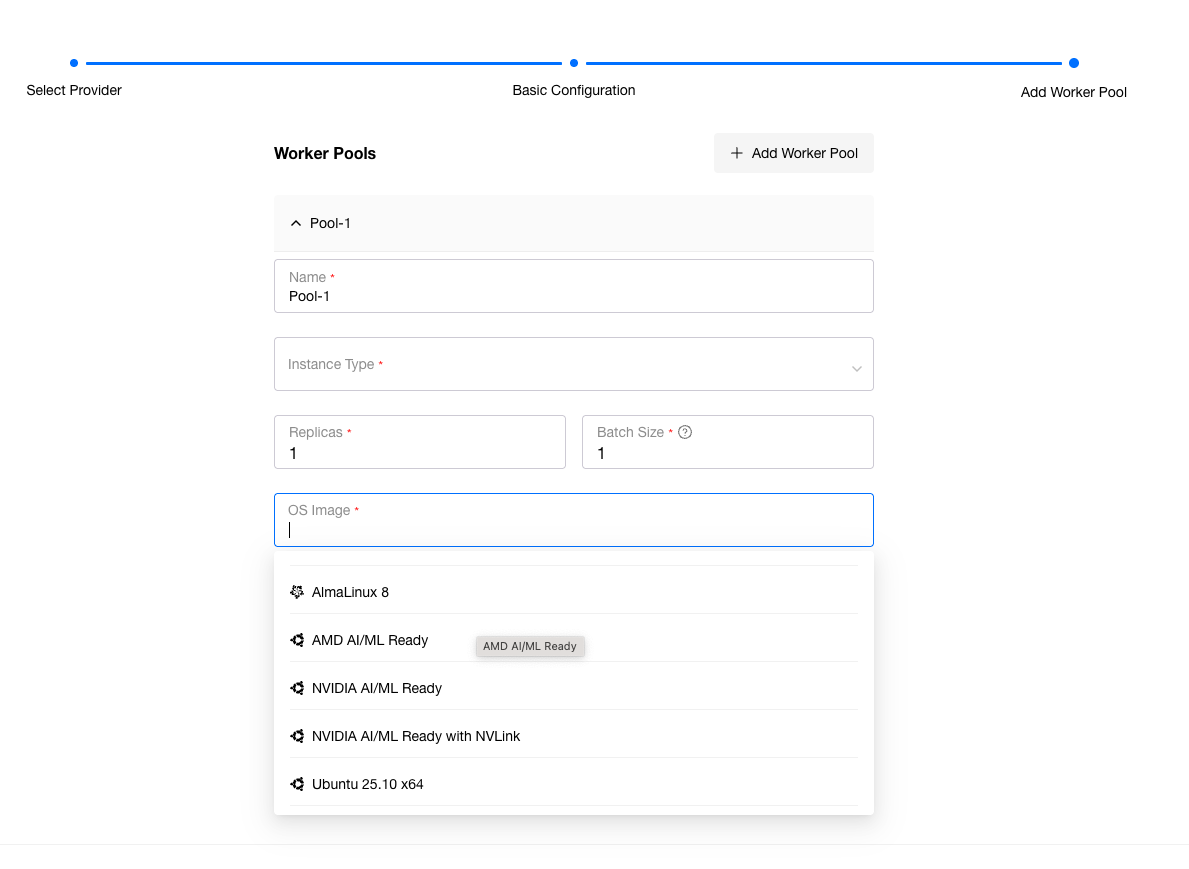
Task: Click the Add Worker Pool step marker
Action: 1073,63
